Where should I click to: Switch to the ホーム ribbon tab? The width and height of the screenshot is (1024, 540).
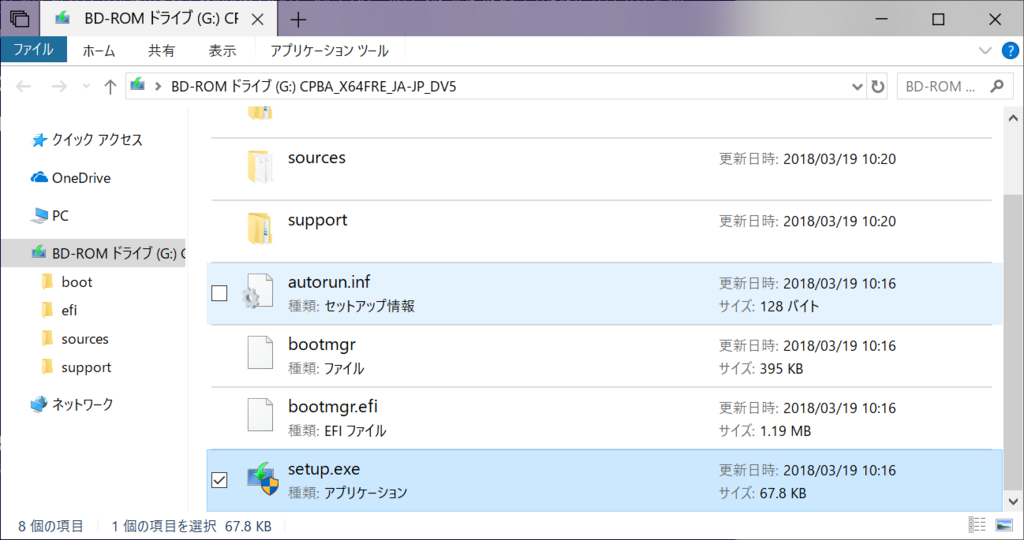pyautogui.click(x=99, y=51)
